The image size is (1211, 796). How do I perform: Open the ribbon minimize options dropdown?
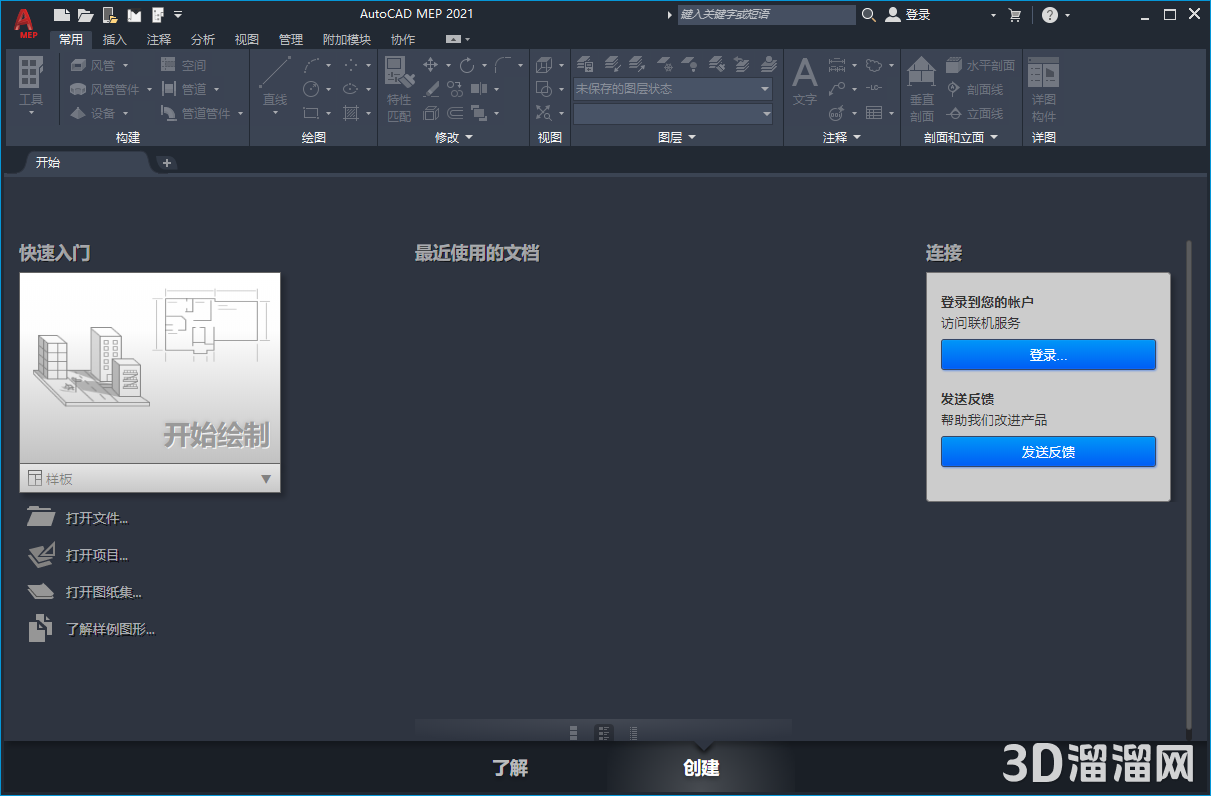tap(467, 40)
